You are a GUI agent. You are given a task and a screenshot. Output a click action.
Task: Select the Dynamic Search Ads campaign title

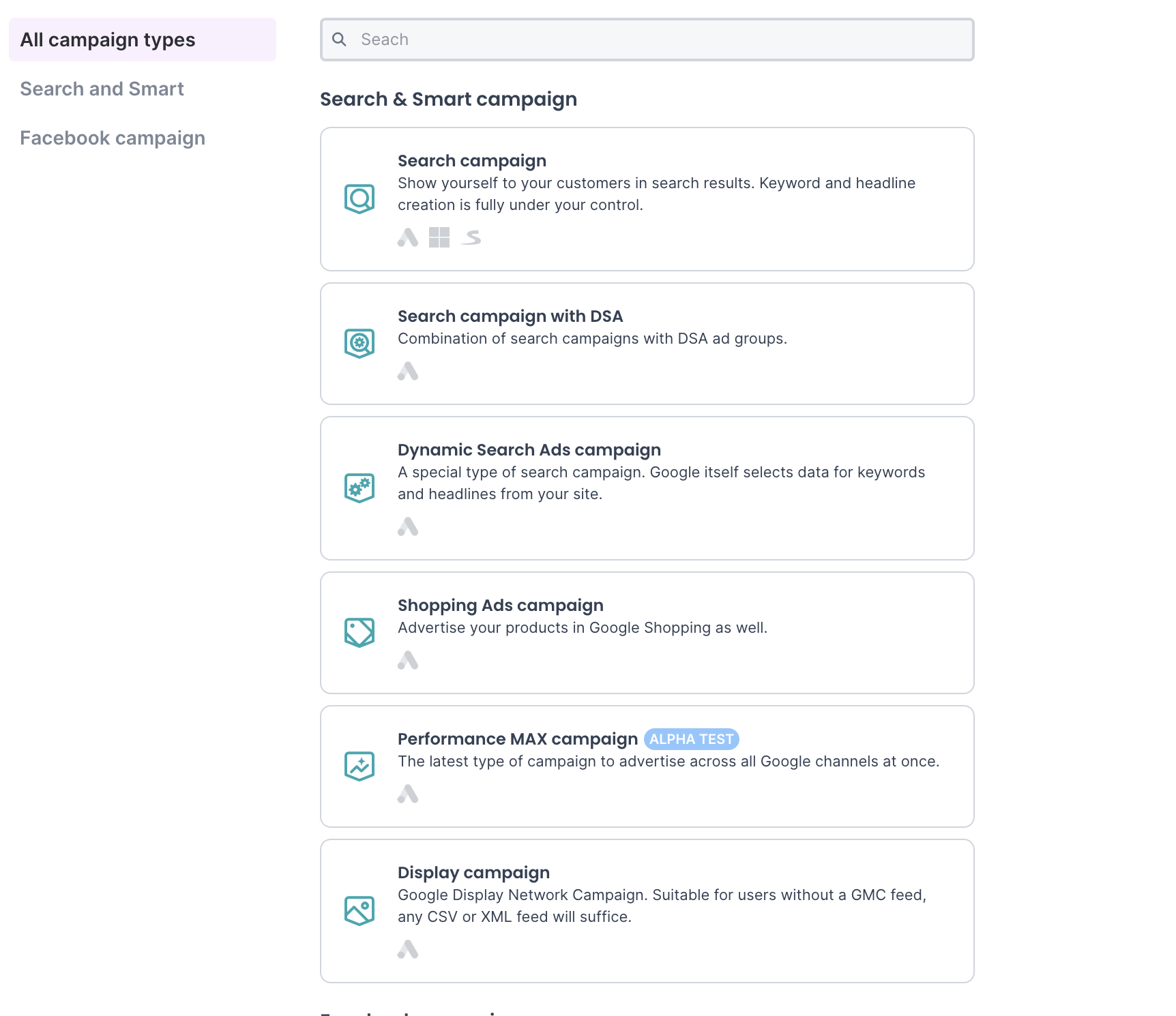529,450
